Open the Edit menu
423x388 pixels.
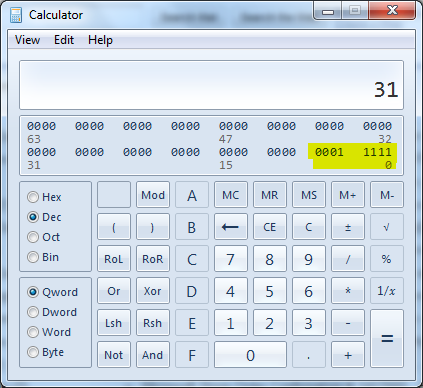64,40
